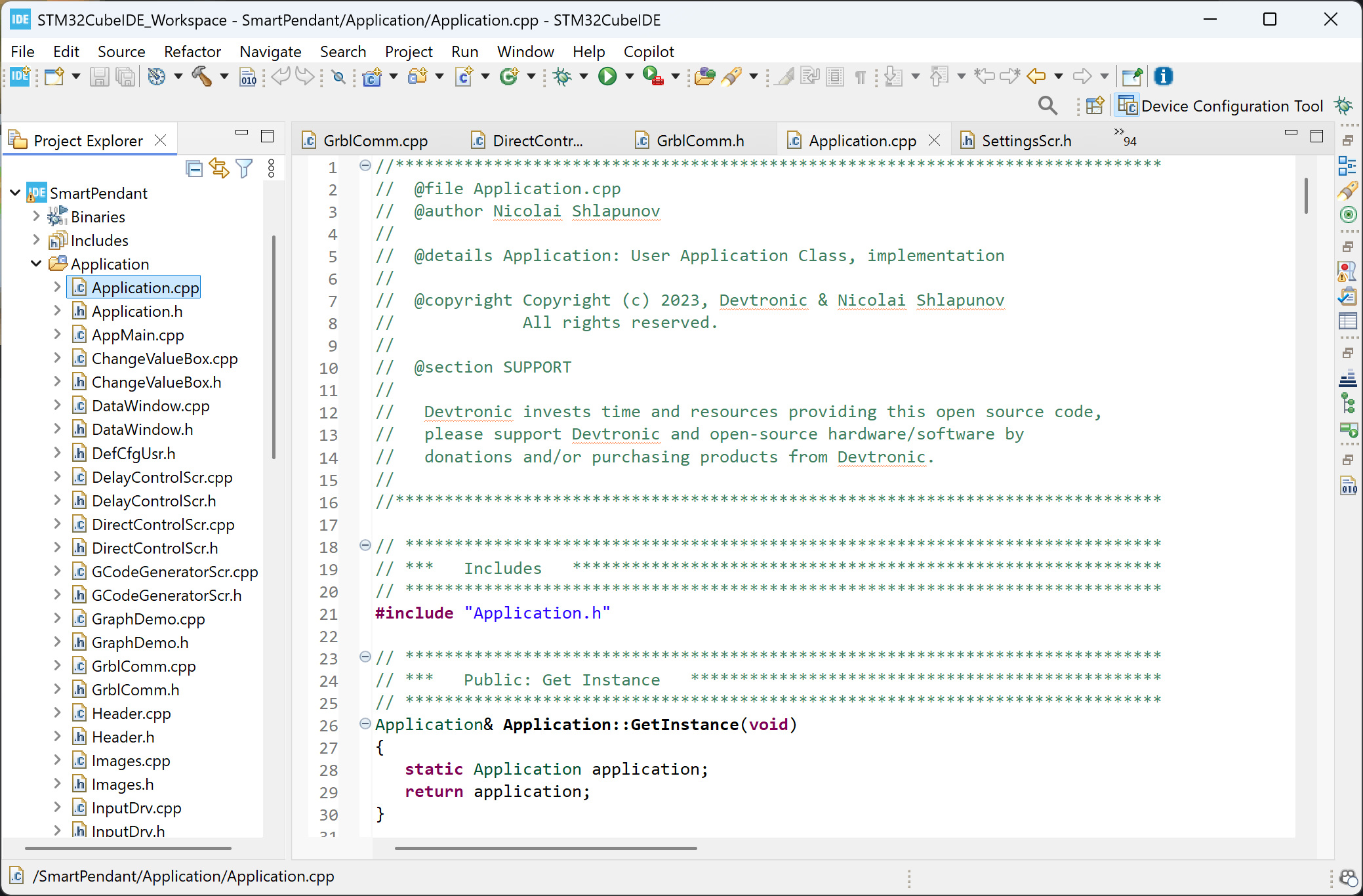
Task: Open the Copilot menu
Action: click(649, 51)
